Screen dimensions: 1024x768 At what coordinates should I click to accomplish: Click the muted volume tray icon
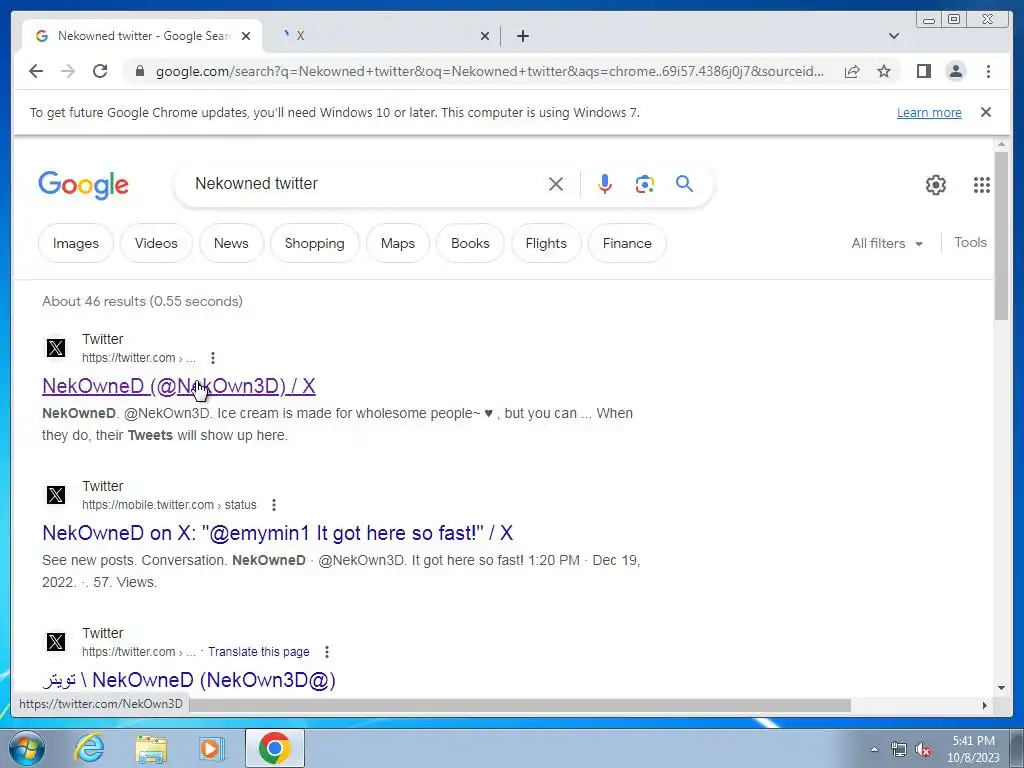click(x=923, y=750)
